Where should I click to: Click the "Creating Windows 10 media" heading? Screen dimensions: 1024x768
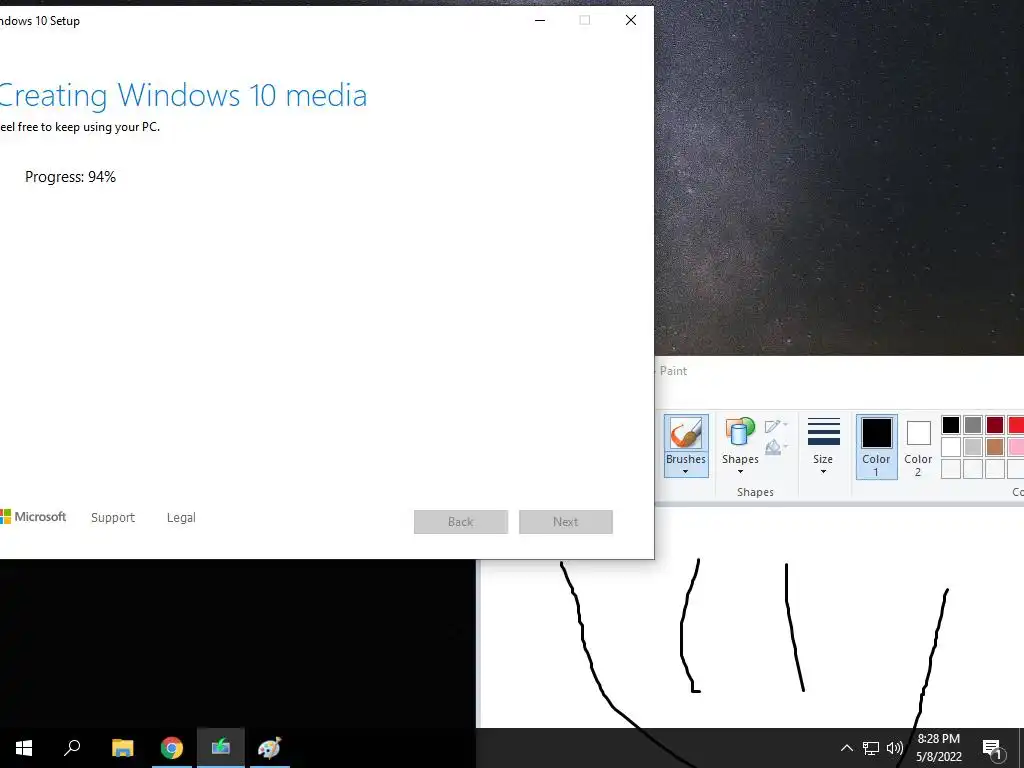pos(183,95)
